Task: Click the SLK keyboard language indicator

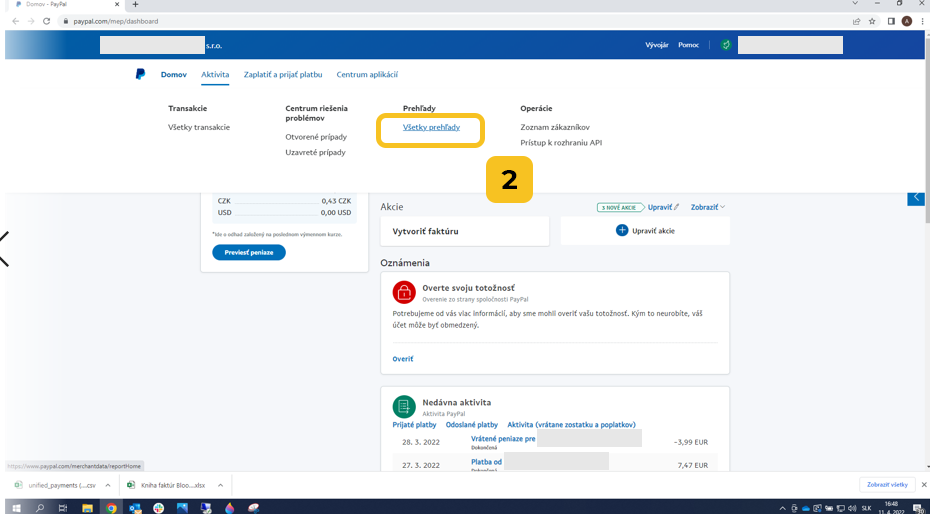Action: (x=867, y=508)
